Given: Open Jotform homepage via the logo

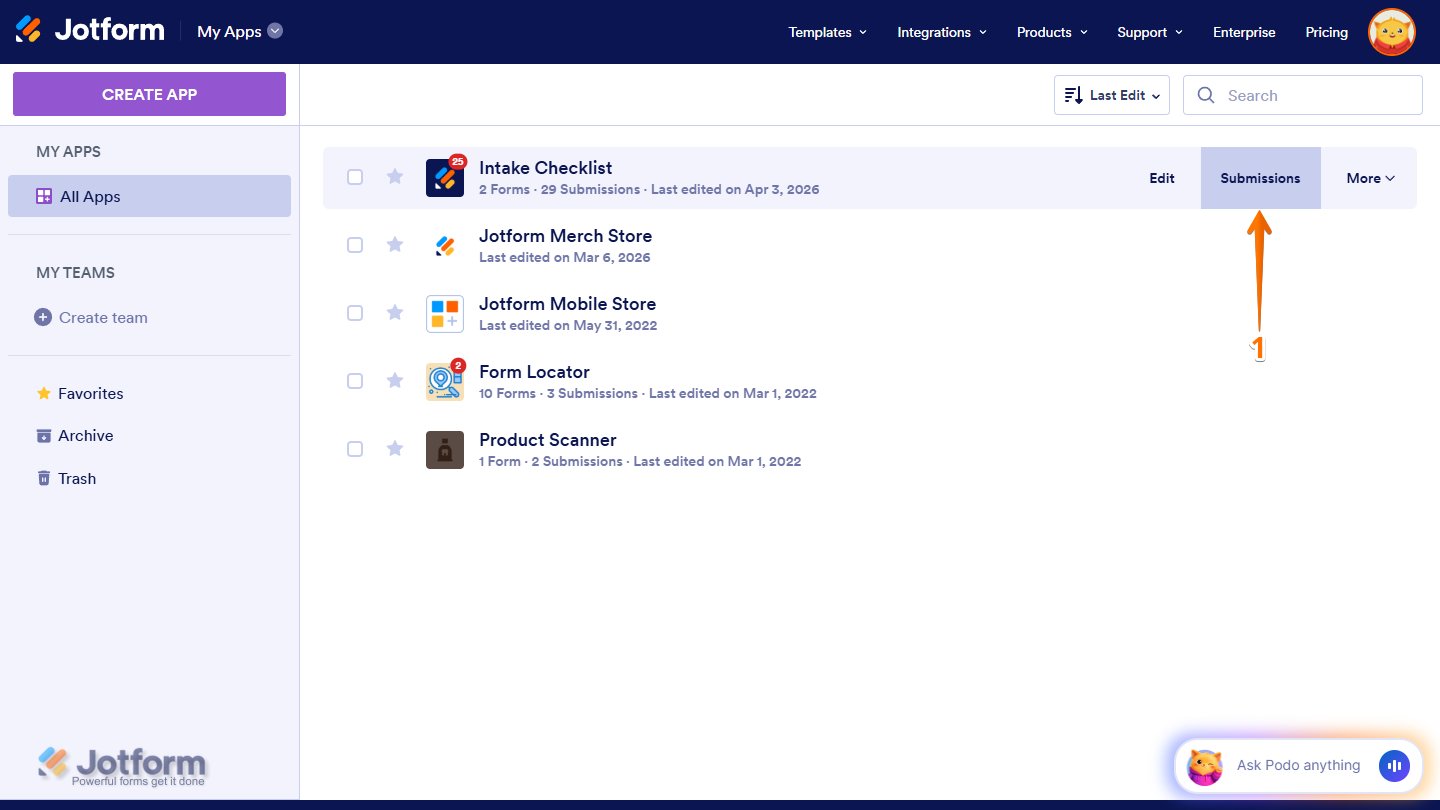Looking at the screenshot, I should point(90,29).
